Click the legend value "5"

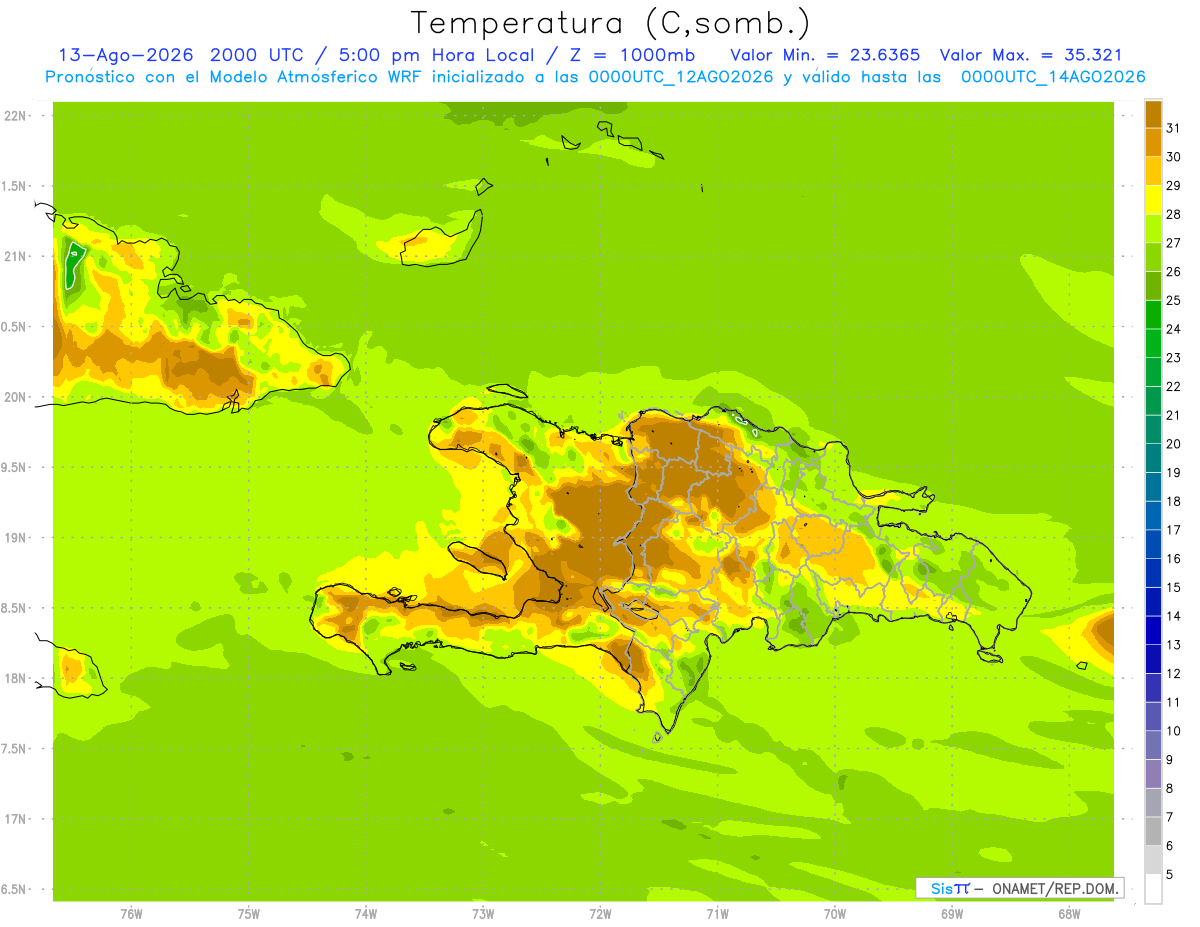click(x=1170, y=875)
